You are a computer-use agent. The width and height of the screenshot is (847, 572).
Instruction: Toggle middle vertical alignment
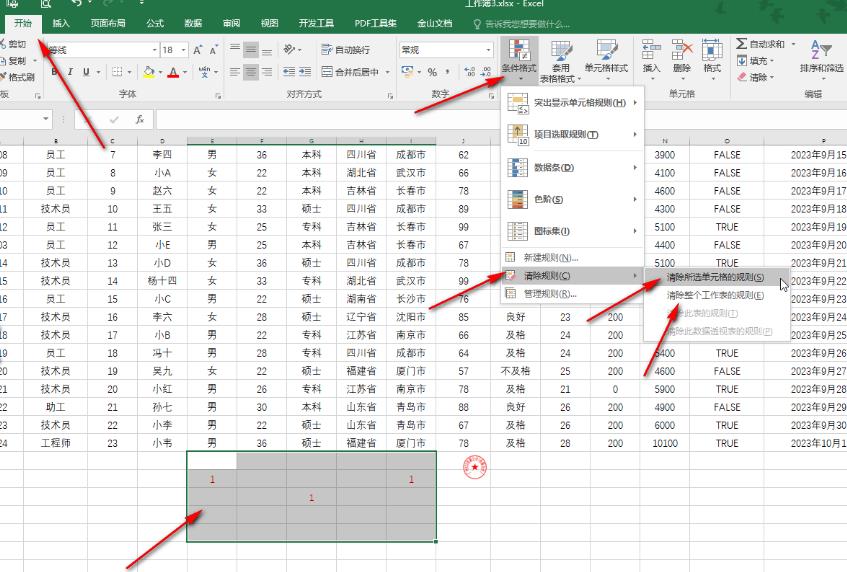(251, 50)
